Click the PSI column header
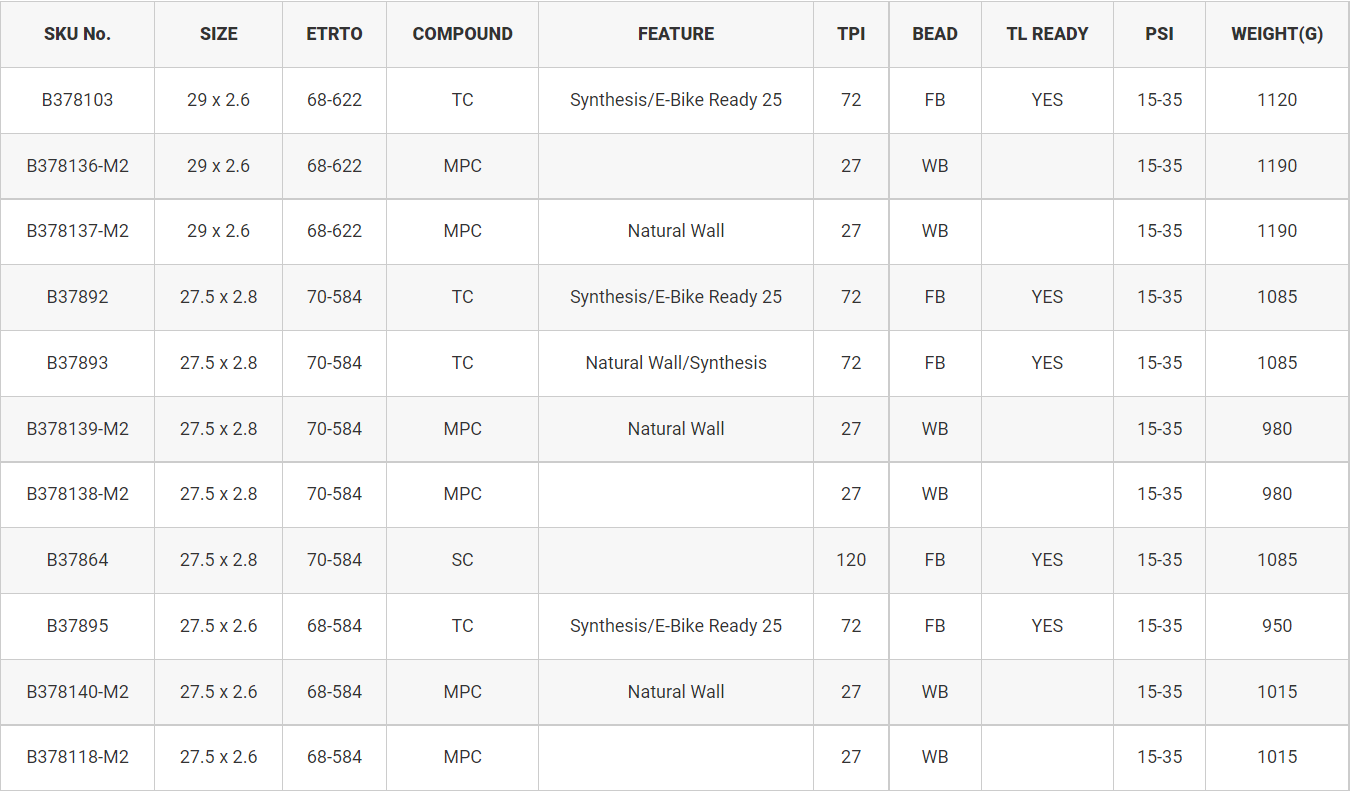 click(x=1160, y=34)
